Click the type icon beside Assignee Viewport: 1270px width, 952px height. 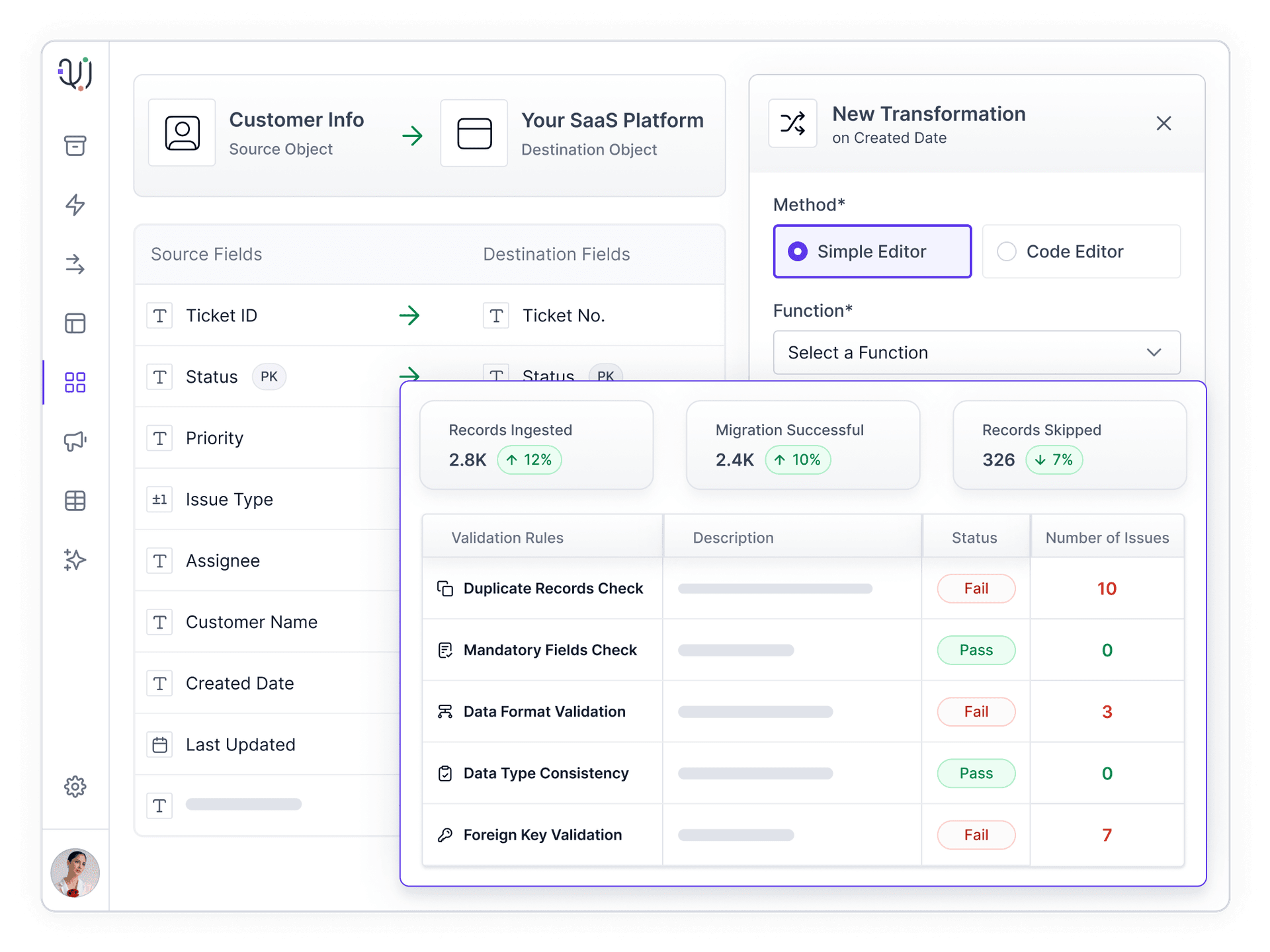click(x=159, y=561)
